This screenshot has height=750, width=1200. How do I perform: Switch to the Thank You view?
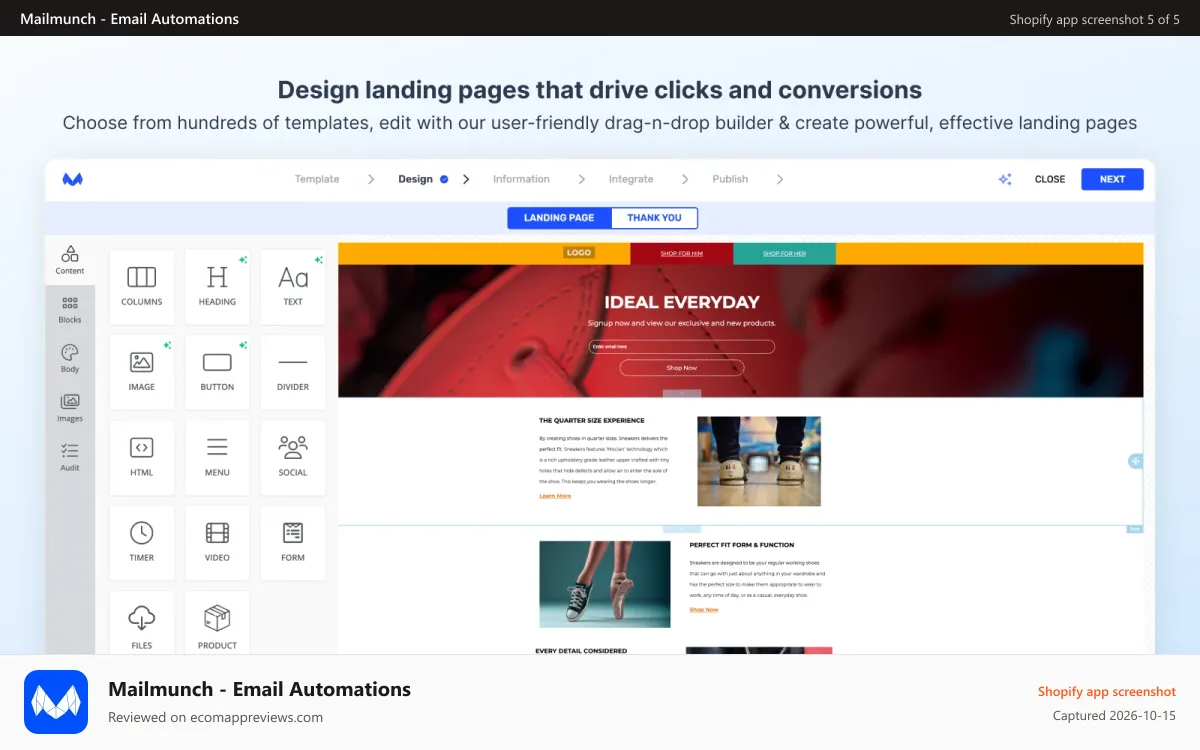654,218
